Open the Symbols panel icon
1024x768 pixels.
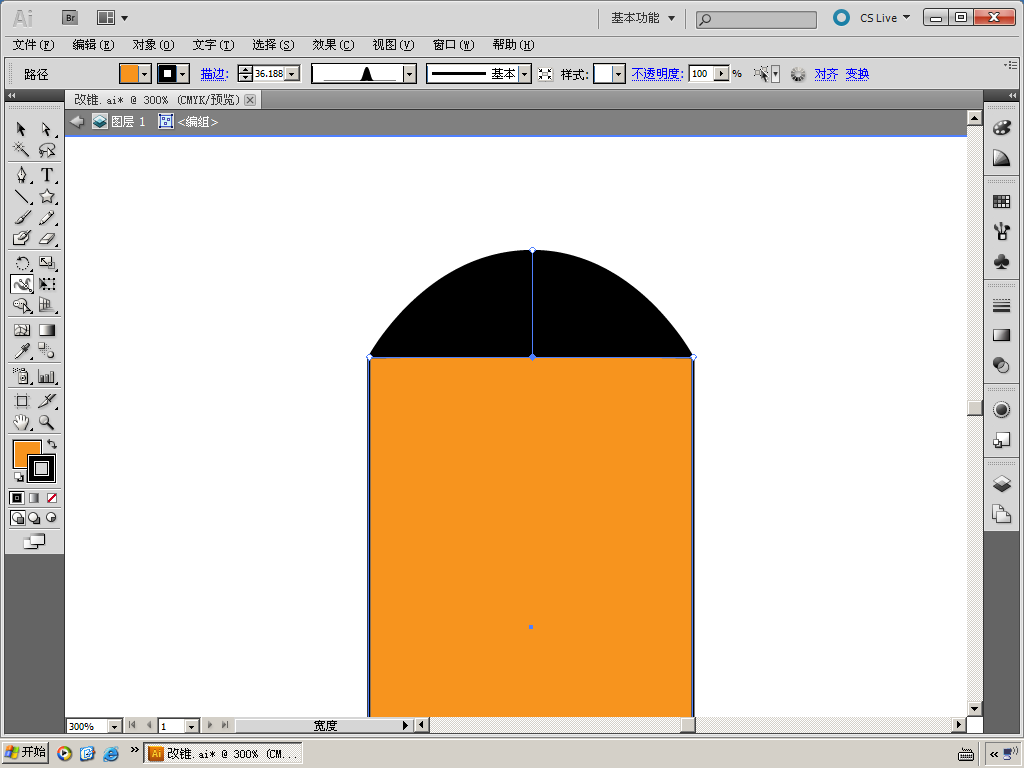click(x=1001, y=261)
